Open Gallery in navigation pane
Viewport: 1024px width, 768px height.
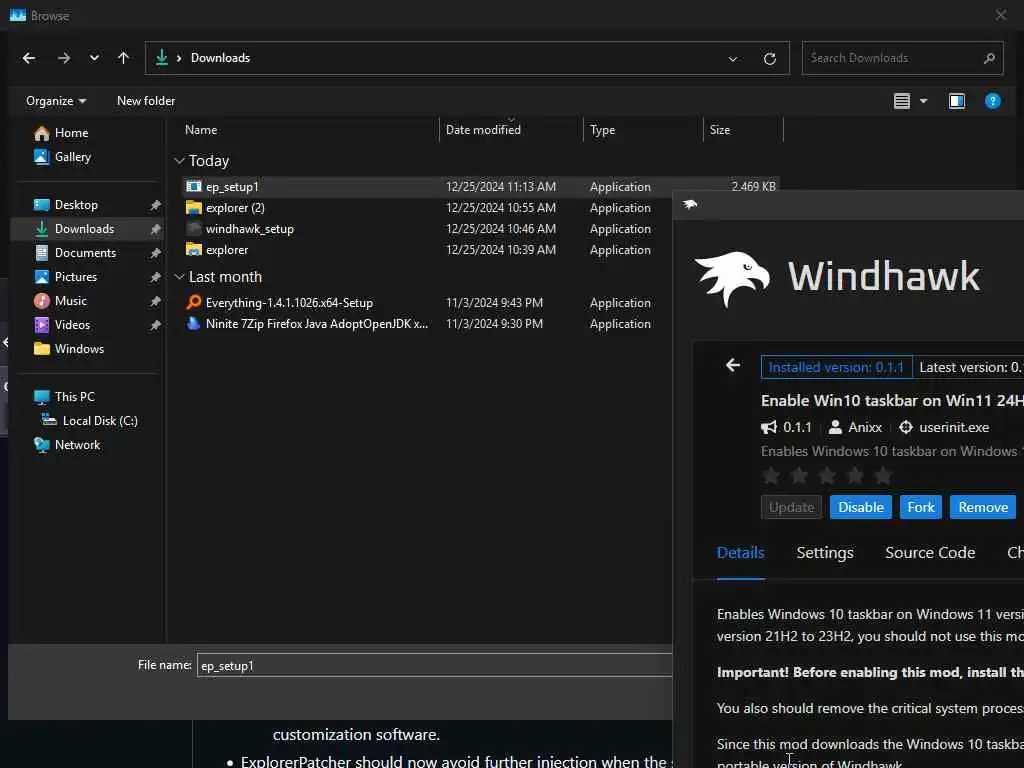click(72, 157)
